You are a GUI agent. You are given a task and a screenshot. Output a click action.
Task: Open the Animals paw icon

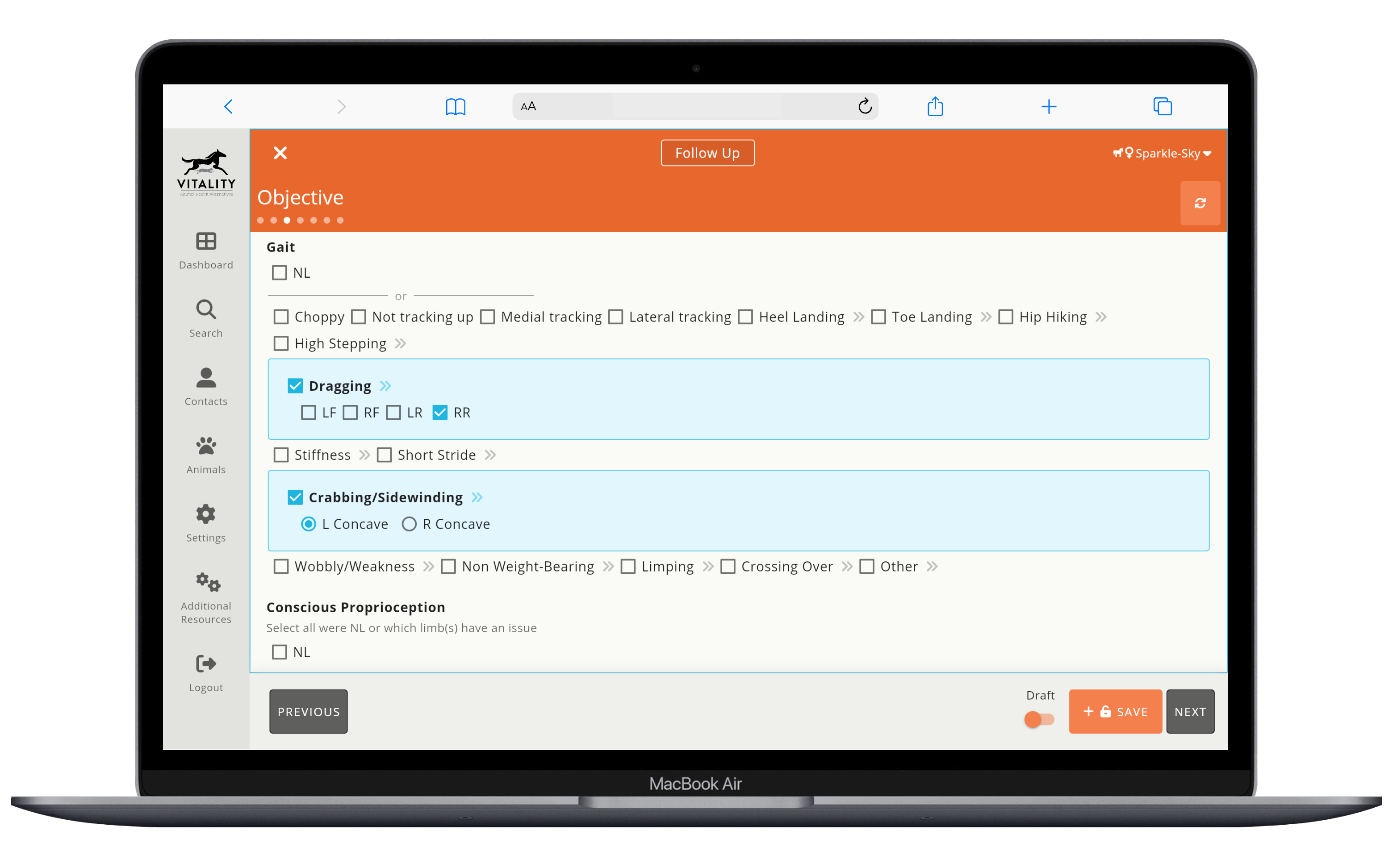click(x=205, y=446)
